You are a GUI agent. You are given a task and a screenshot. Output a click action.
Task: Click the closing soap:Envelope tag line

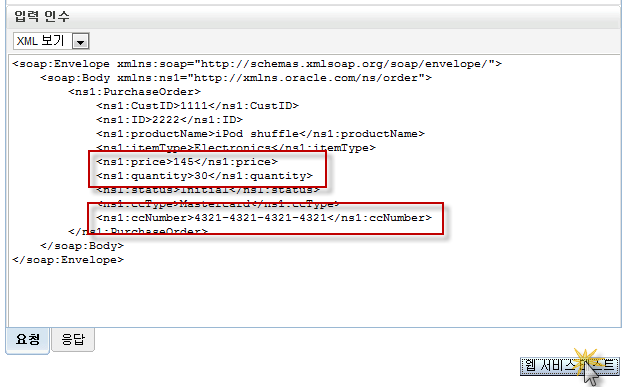coord(68,260)
